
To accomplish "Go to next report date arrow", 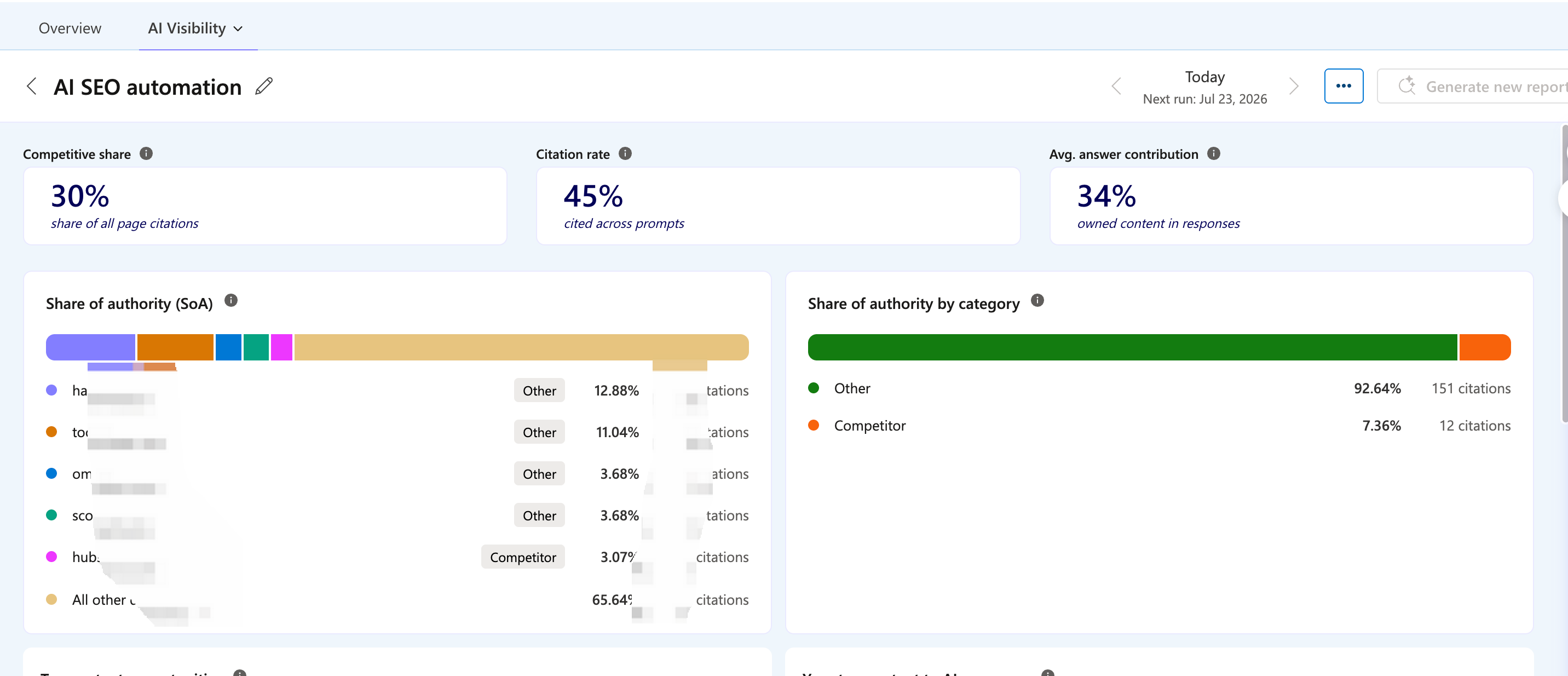I will tap(1294, 87).
